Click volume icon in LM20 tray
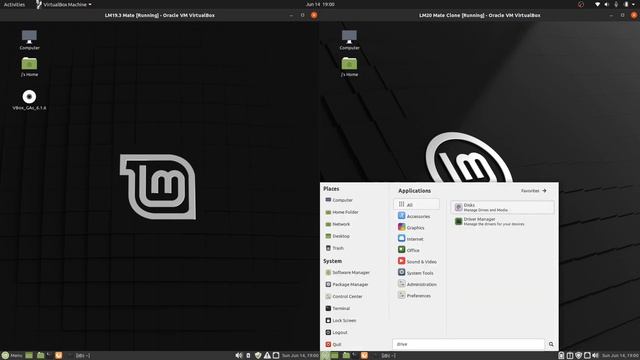 (596, 356)
